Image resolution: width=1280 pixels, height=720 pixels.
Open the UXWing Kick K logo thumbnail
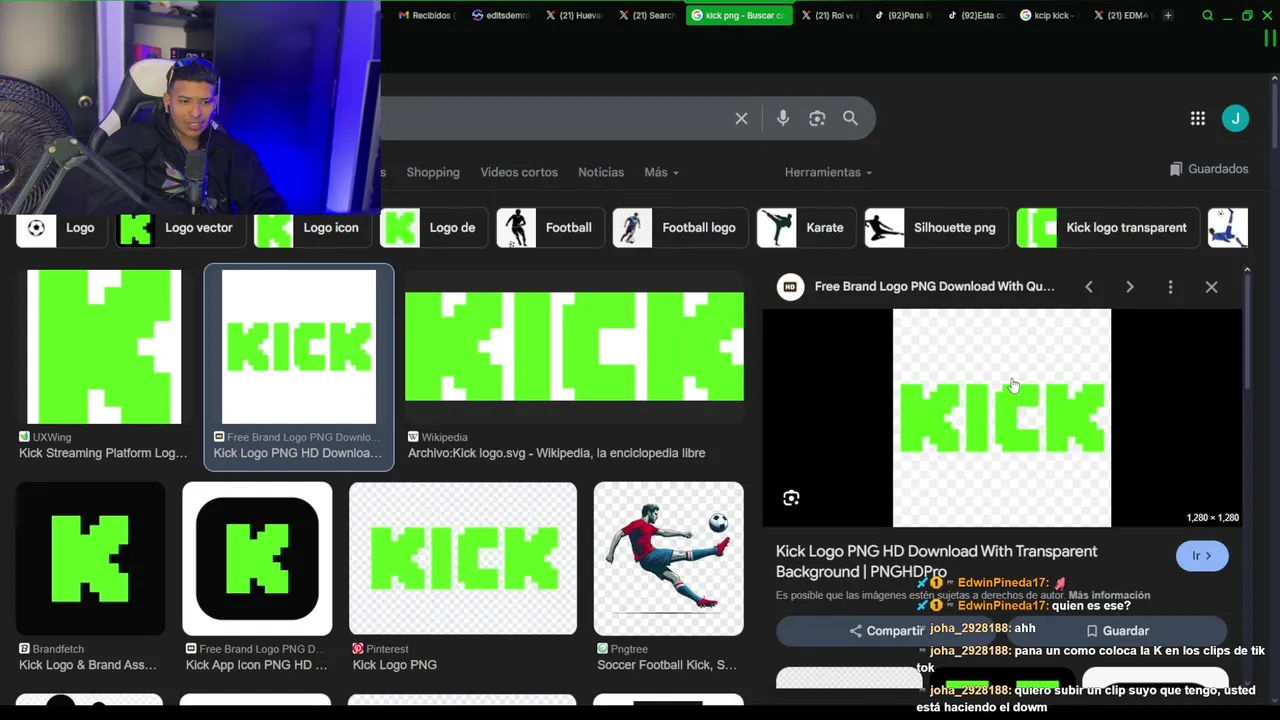point(104,347)
